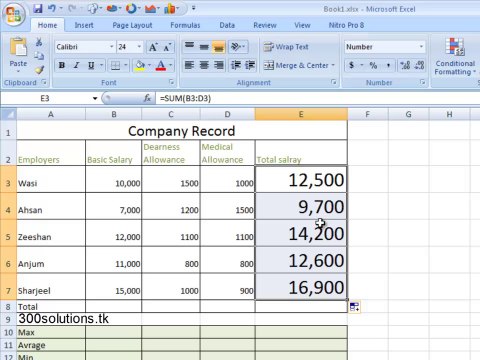
Task: Open Conditional Formatting menu
Action: 455,57
